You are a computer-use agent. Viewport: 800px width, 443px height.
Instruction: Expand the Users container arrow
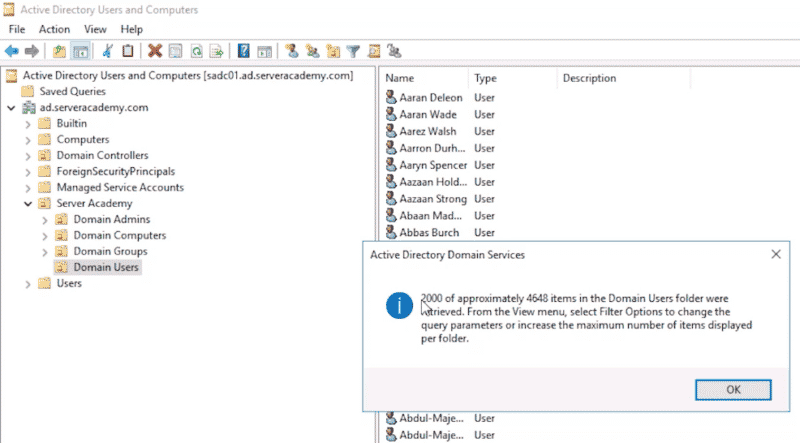[28, 284]
